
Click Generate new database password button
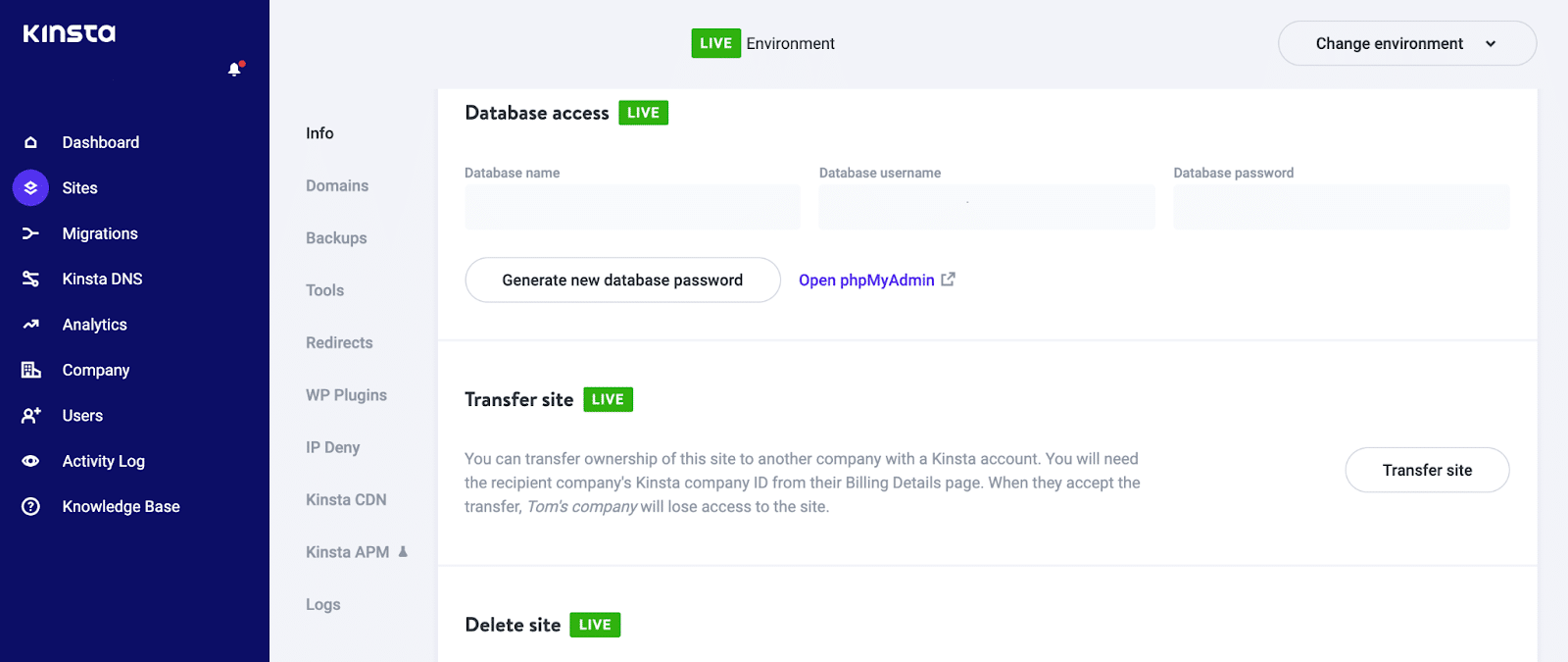click(622, 280)
